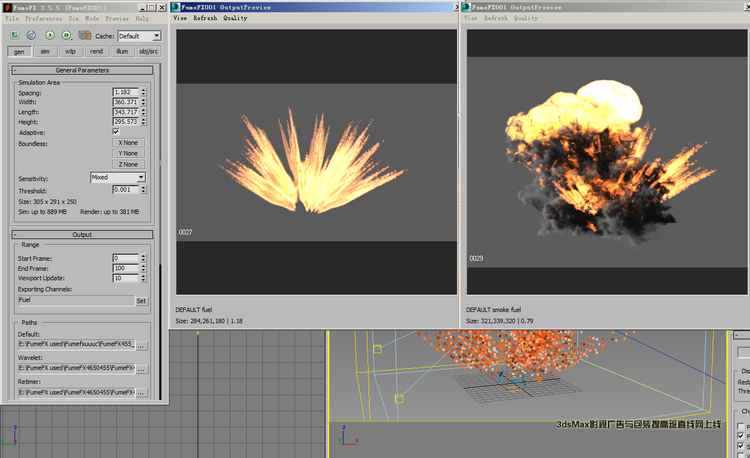750x458 pixels.
Task: Click the Z None boundless button
Action: click(129, 164)
